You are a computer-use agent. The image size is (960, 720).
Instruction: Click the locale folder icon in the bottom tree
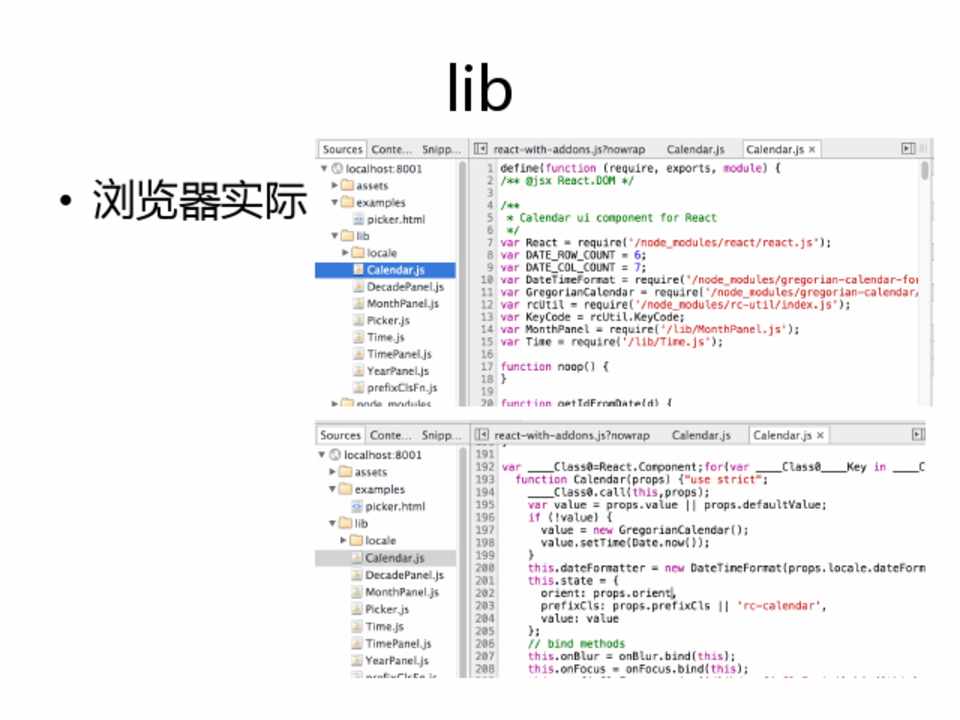coord(357,540)
